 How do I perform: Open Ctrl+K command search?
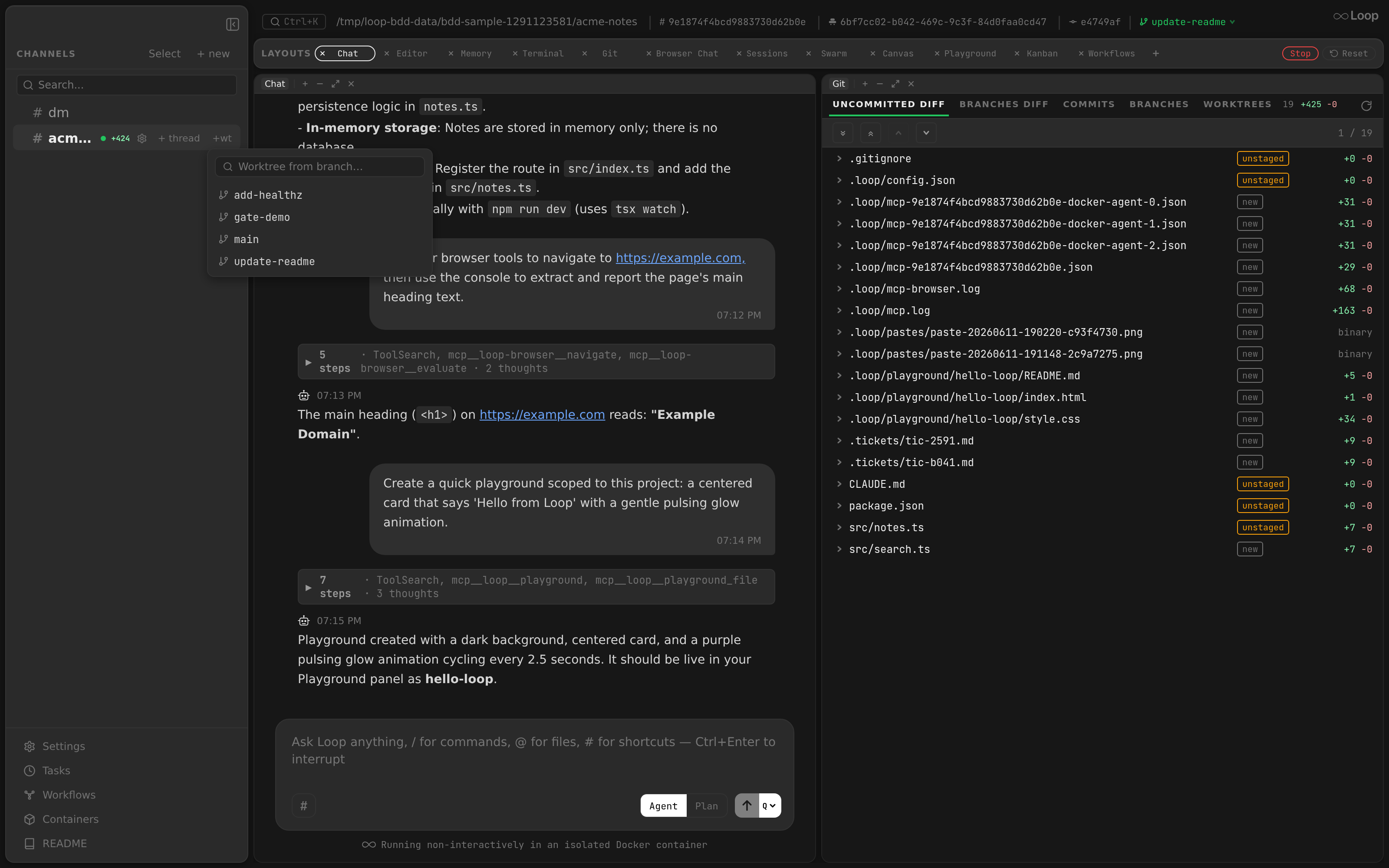pos(294,22)
